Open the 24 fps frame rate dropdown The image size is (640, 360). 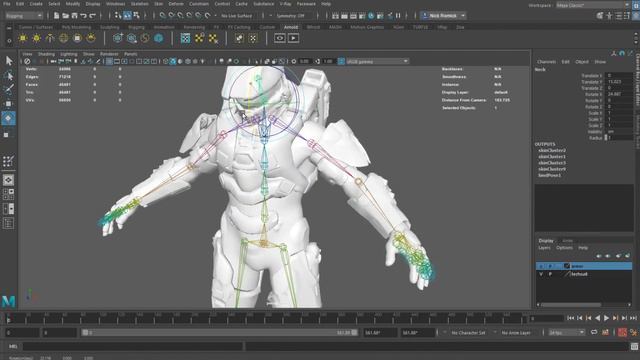(567, 333)
